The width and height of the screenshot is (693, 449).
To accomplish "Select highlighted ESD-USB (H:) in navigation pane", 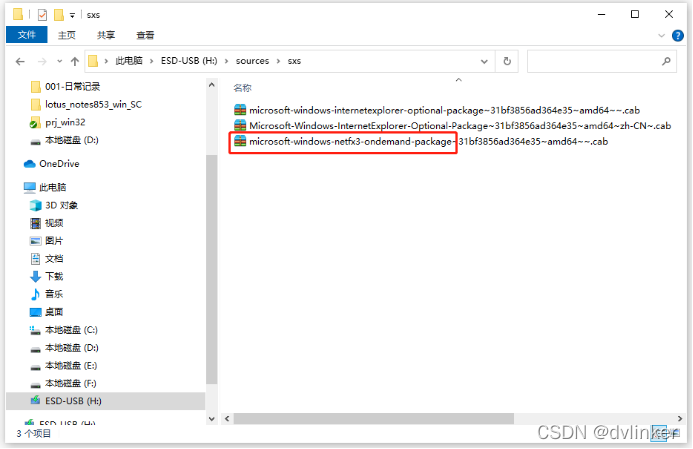I will (x=106, y=401).
